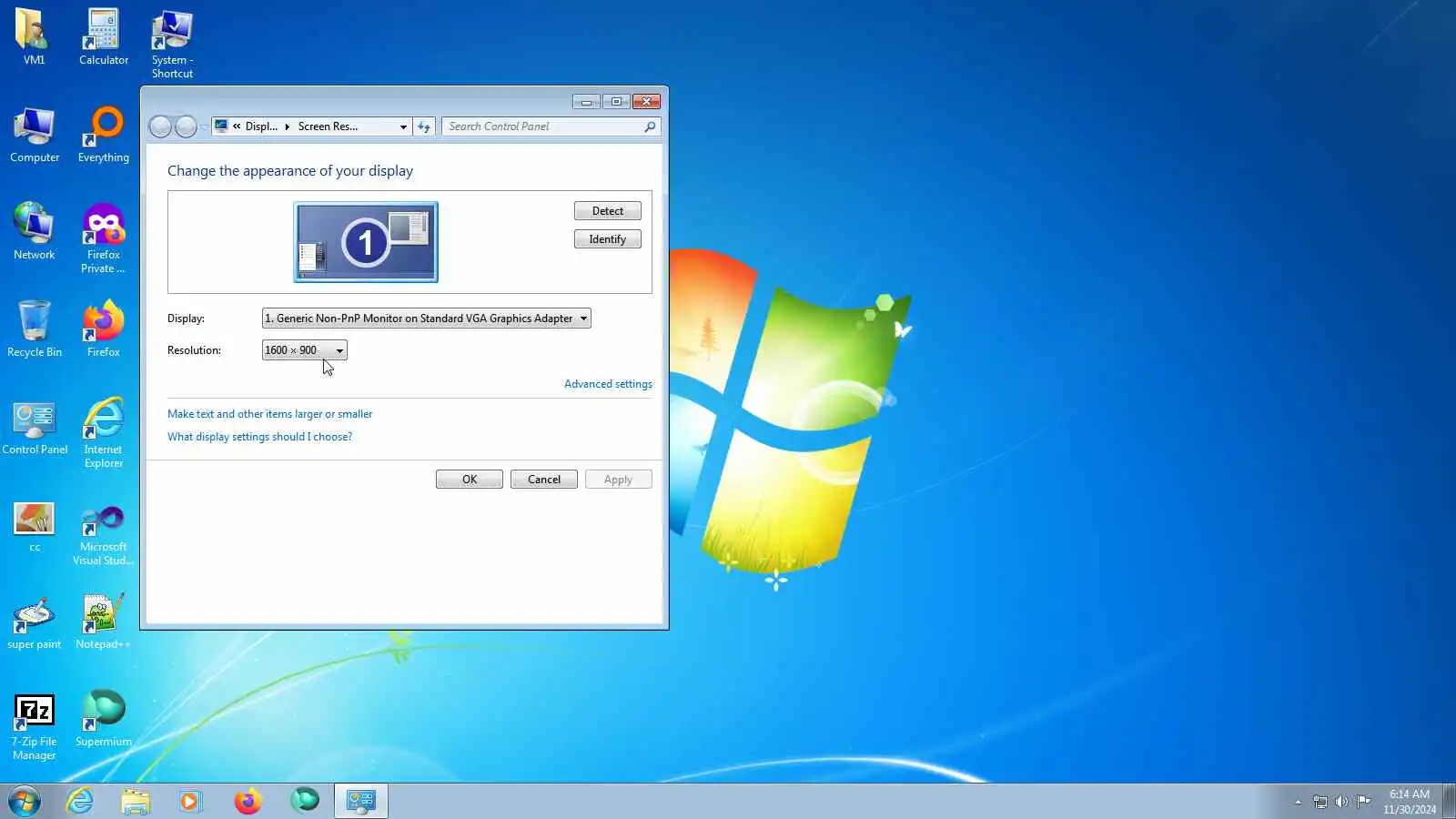Click the Screen Resolution breadcrumb segment
Viewport: 1456px width, 819px height.
[328, 126]
